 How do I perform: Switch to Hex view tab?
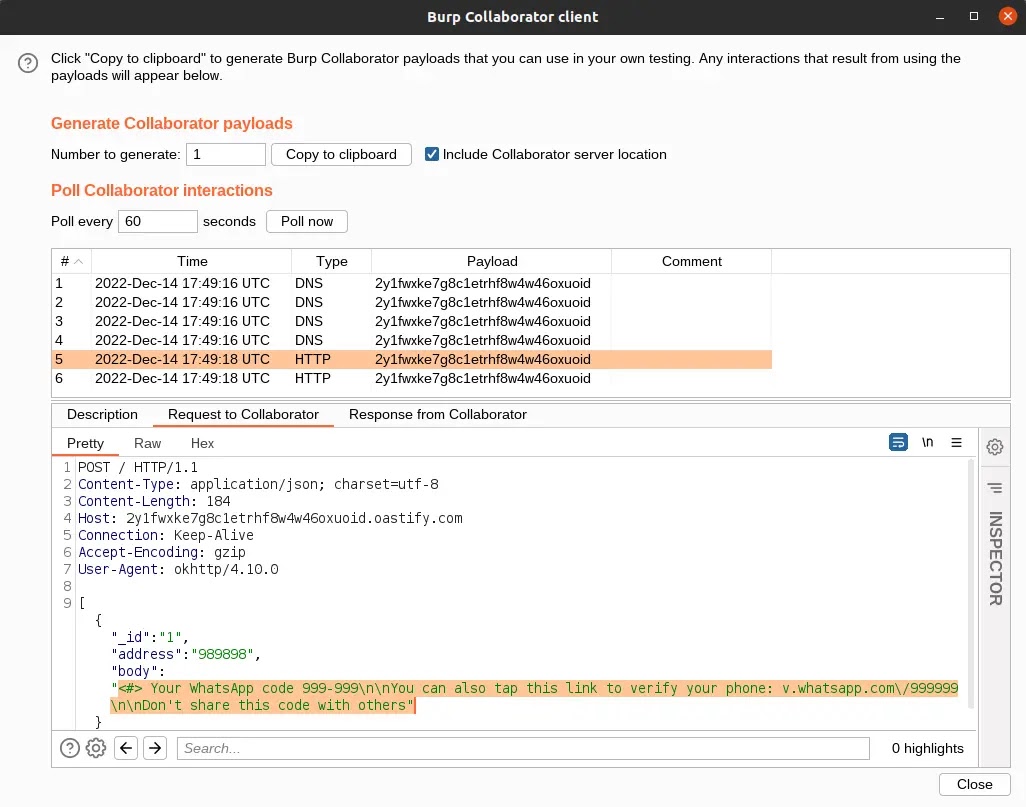202,443
